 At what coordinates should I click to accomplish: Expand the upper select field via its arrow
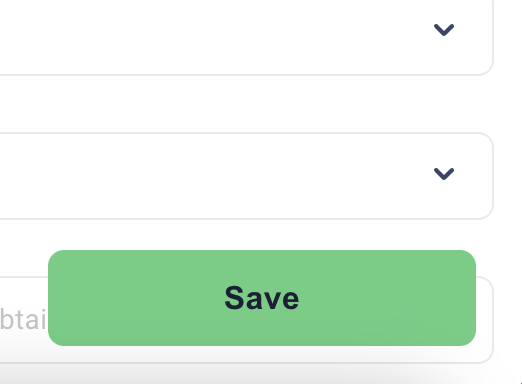444,30
